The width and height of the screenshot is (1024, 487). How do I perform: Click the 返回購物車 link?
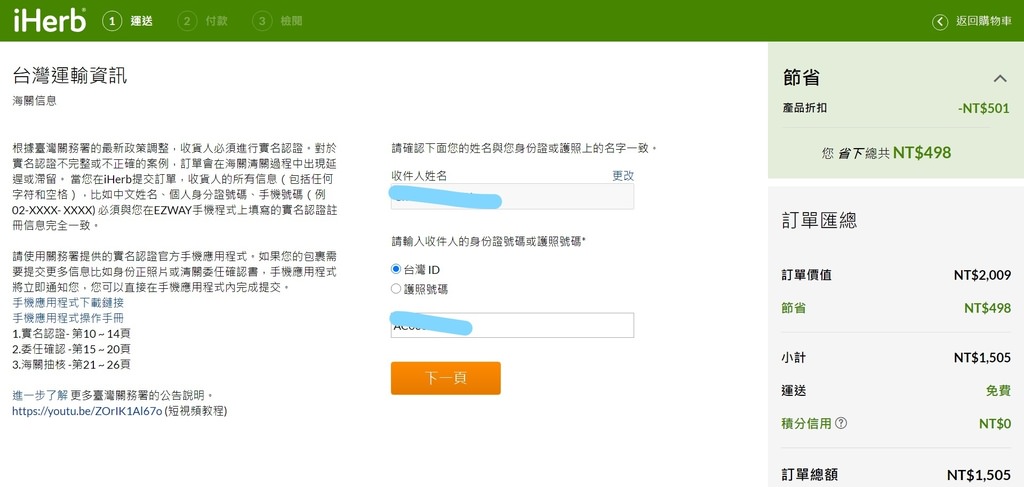coord(984,22)
